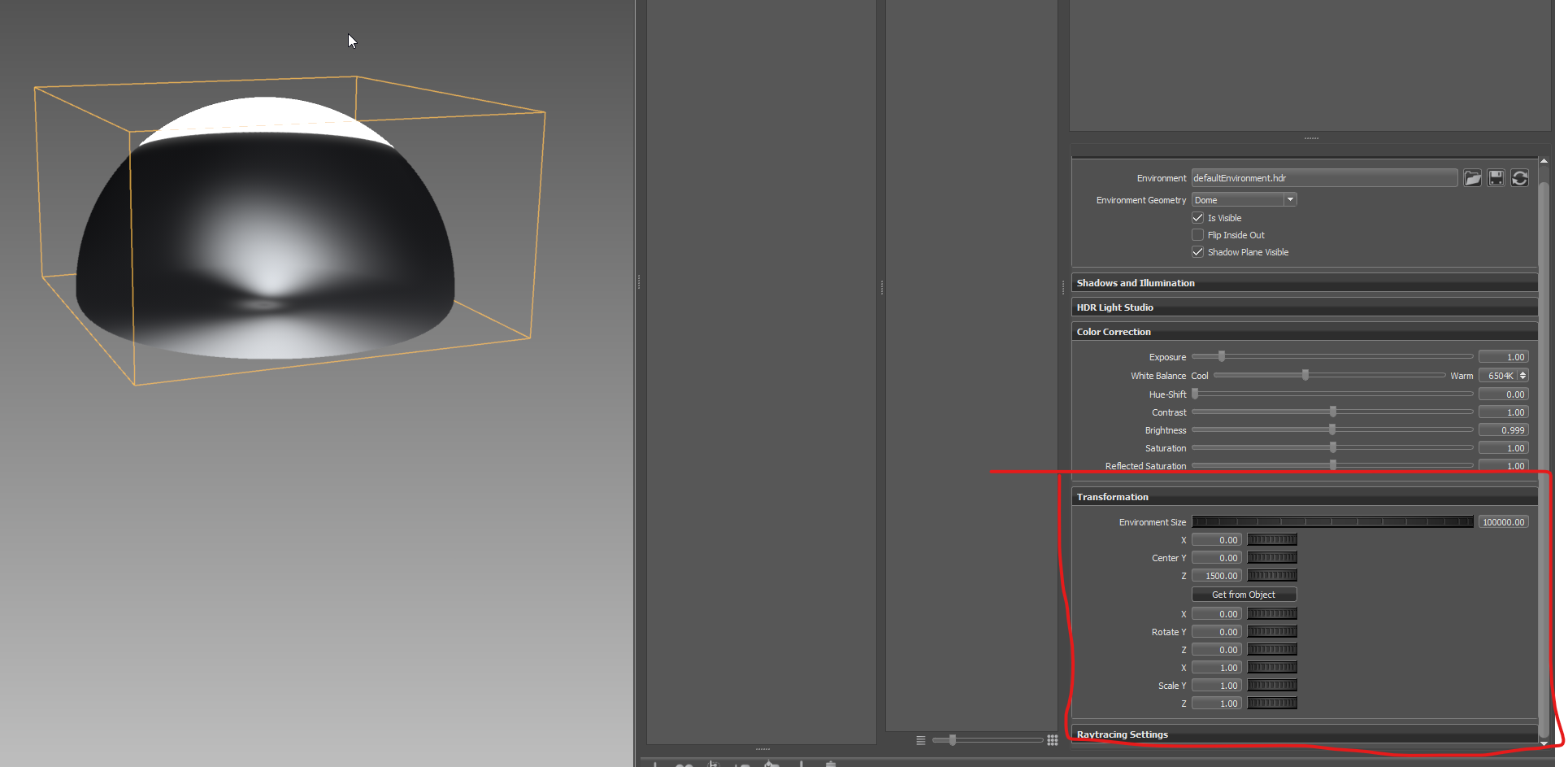Toggle Shadow Plane Visible checkbox
The height and width of the screenshot is (767, 1568).
1197,252
